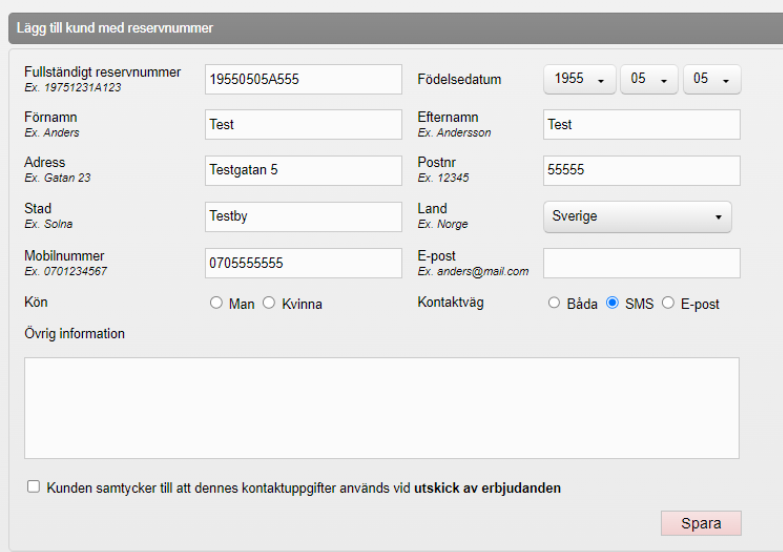Image resolution: width=783 pixels, height=552 pixels.
Task: Select the Kvinna gender option
Action: coord(268,304)
